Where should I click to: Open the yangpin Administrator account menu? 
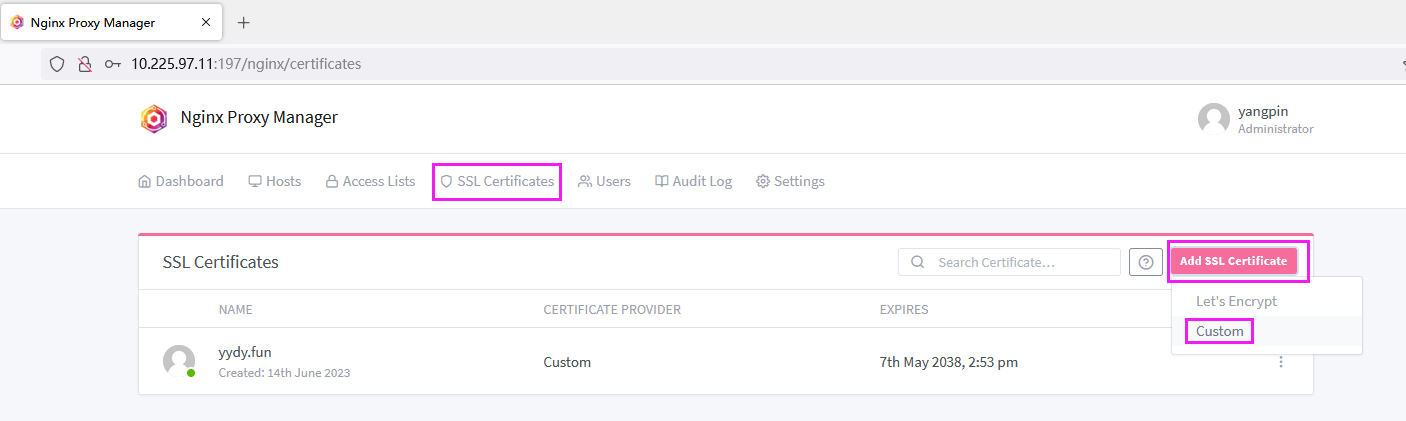[1256, 119]
